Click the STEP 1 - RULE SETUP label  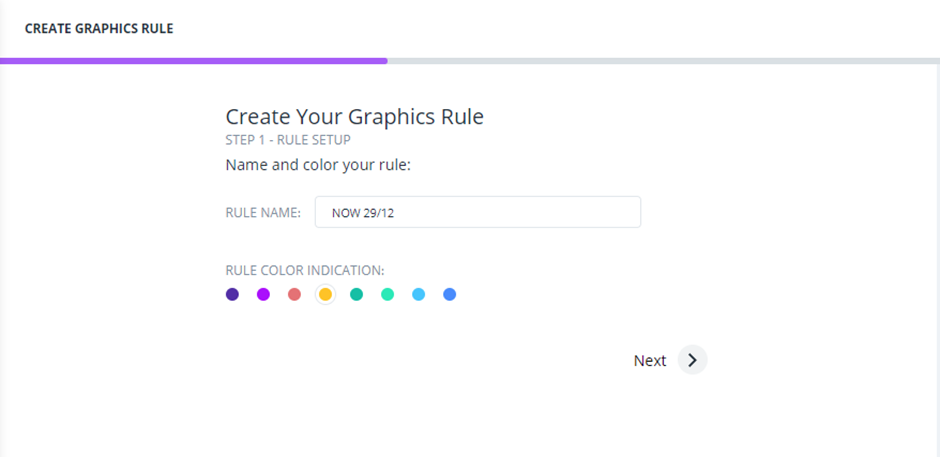[x=287, y=140]
